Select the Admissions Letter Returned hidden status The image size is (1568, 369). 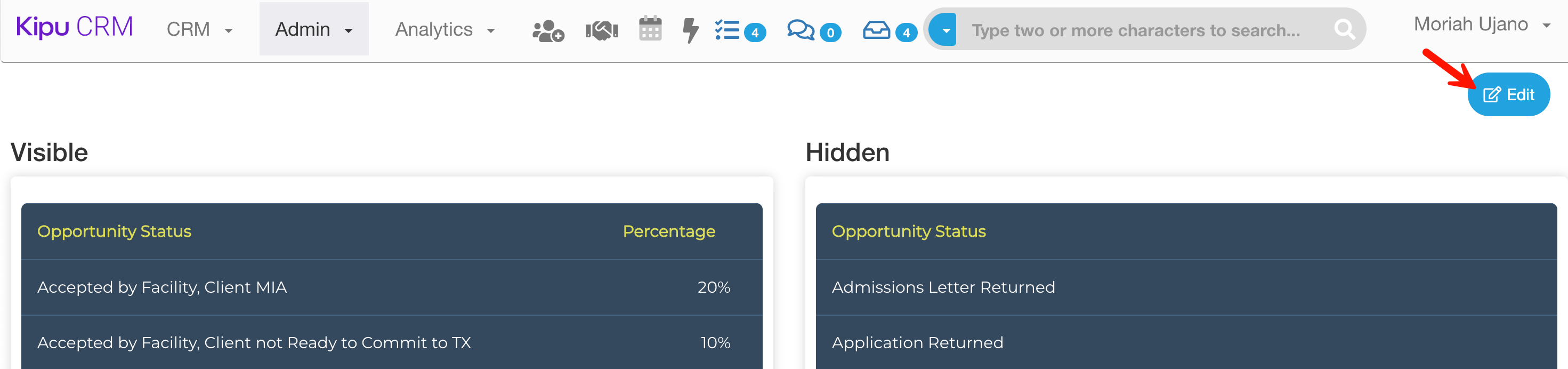(943, 287)
